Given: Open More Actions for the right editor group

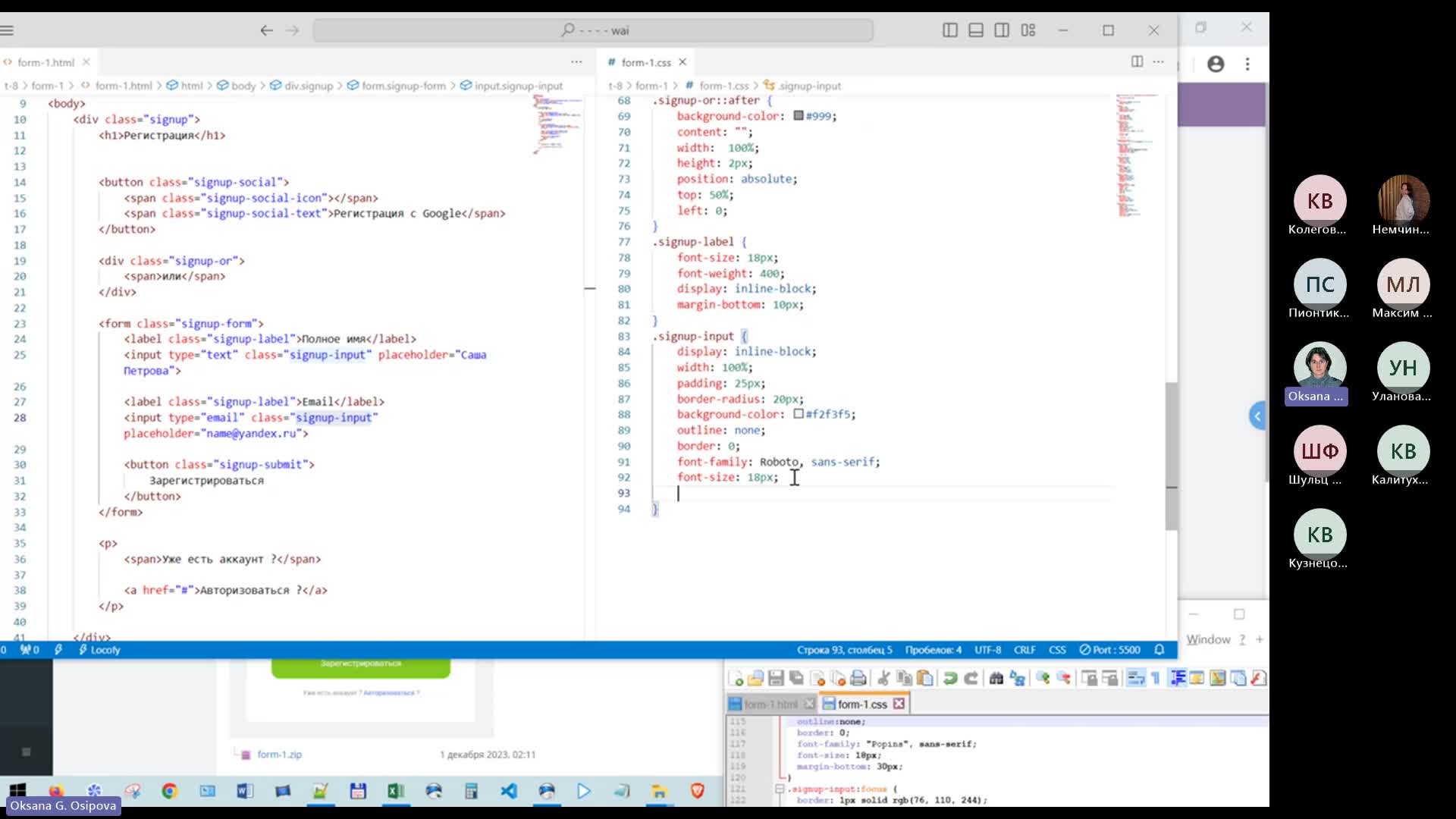Looking at the screenshot, I should 1158,61.
